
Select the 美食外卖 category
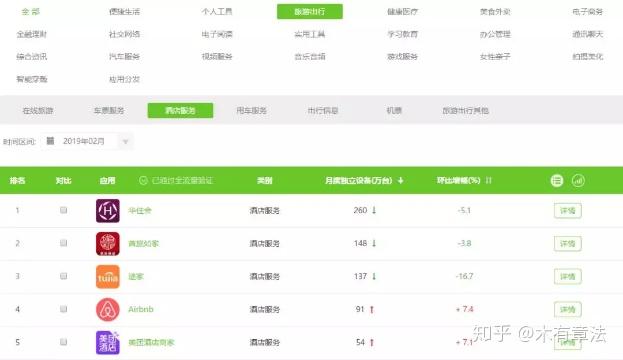(x=495, y=12)
